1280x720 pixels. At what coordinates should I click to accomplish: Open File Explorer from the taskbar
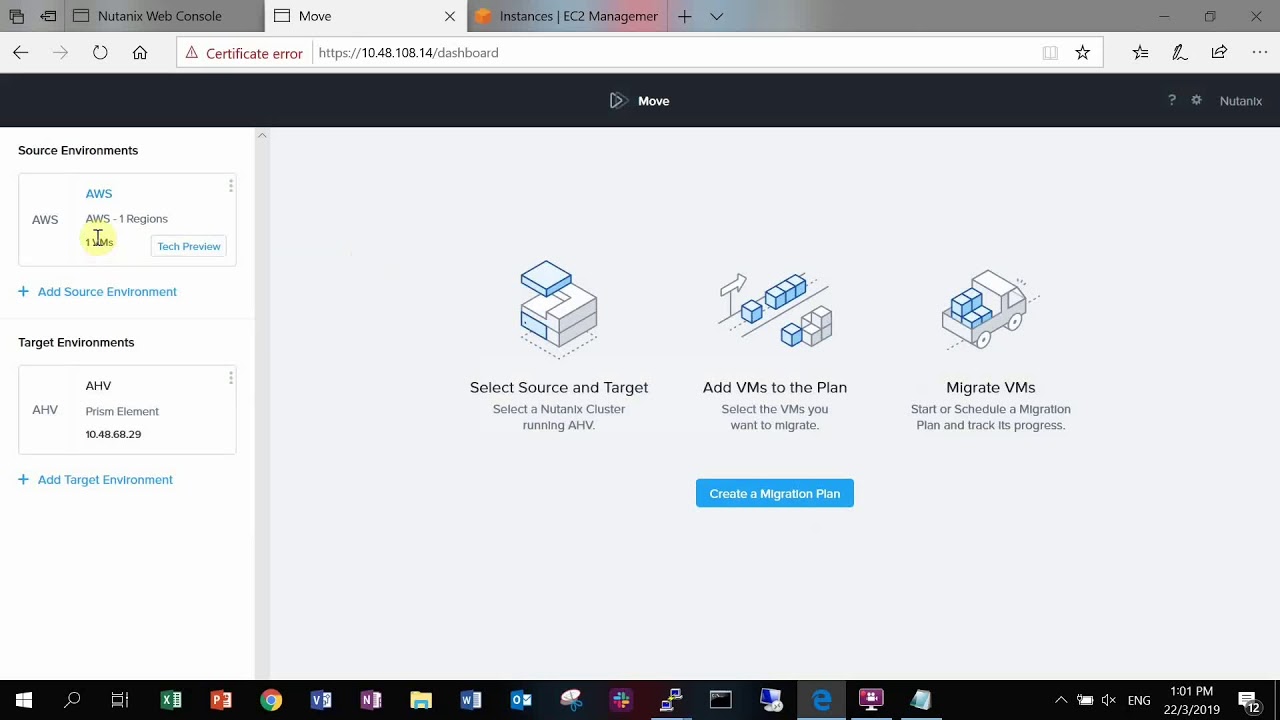tap(421, 700)
